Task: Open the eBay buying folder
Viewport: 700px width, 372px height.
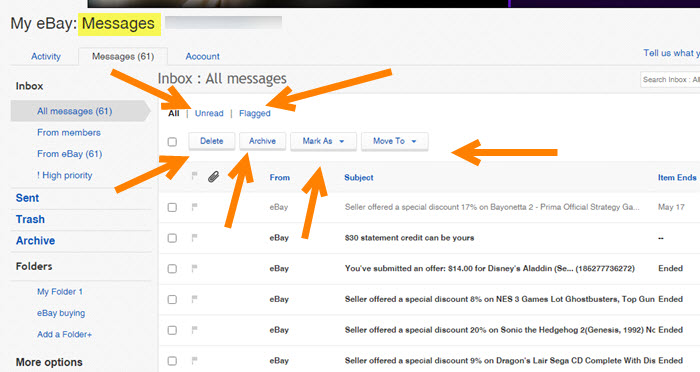Action: tap(61, 313)
